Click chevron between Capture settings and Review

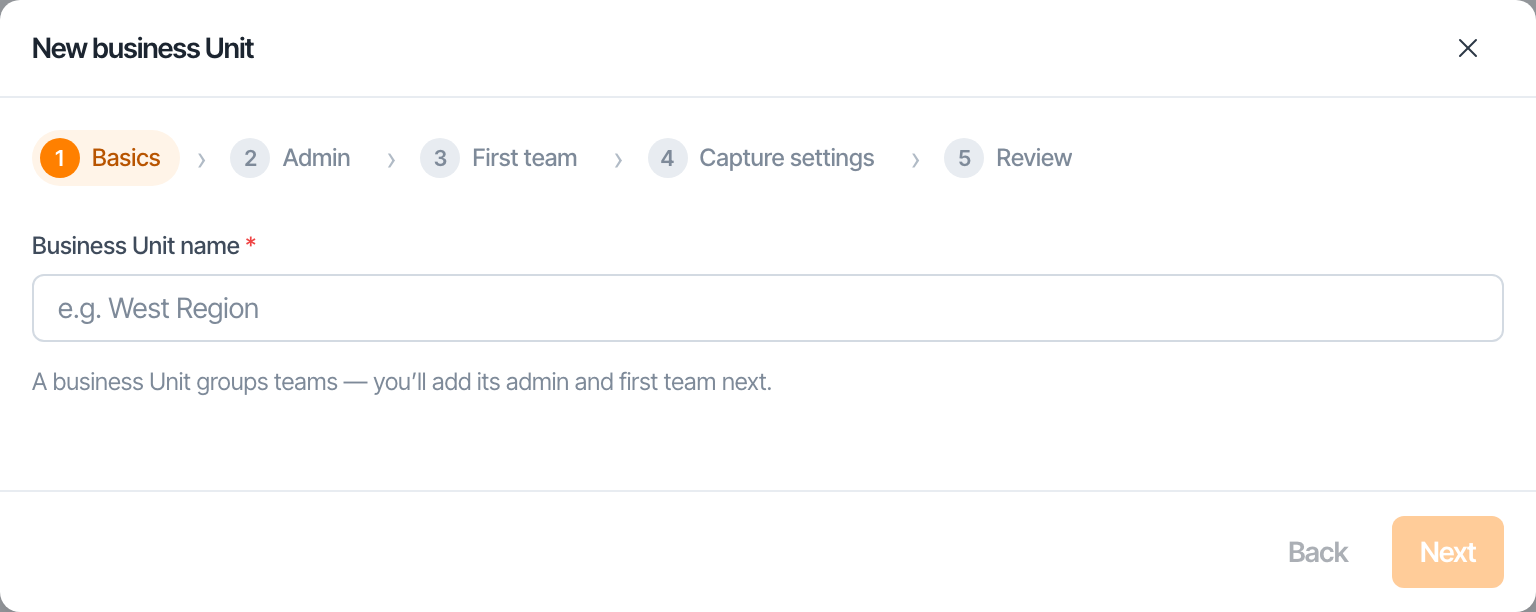915,159
